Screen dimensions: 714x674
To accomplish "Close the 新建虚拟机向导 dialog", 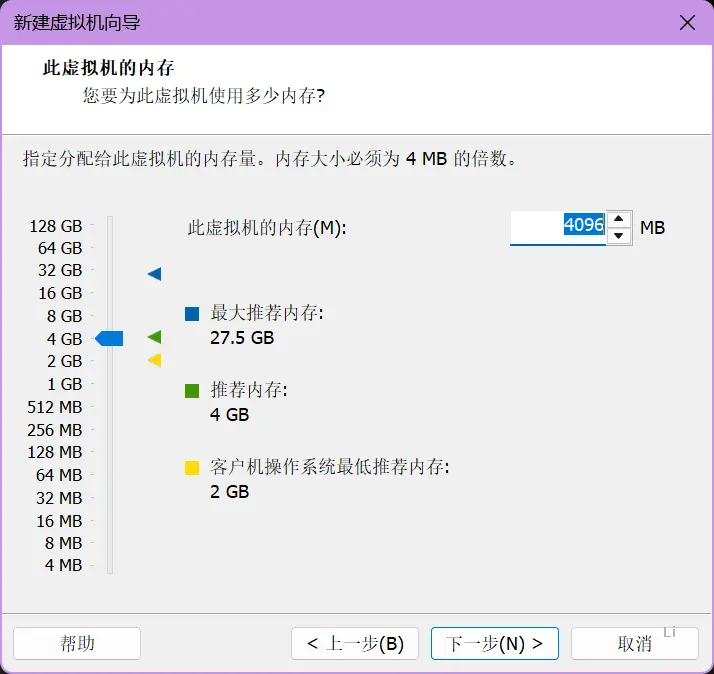I will tap(687, 22).
